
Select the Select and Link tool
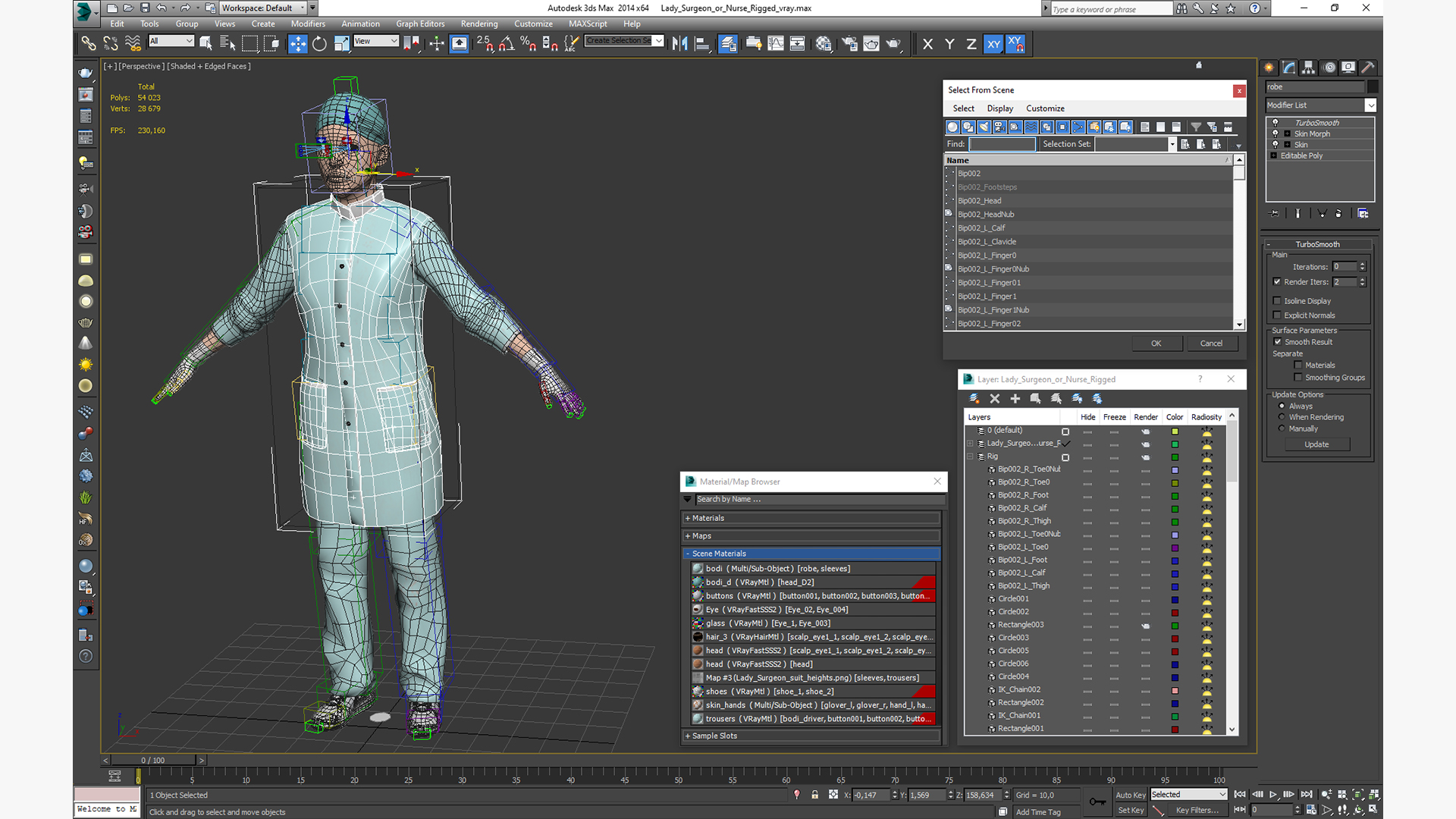pyautogui.click(x=89, y=44)
